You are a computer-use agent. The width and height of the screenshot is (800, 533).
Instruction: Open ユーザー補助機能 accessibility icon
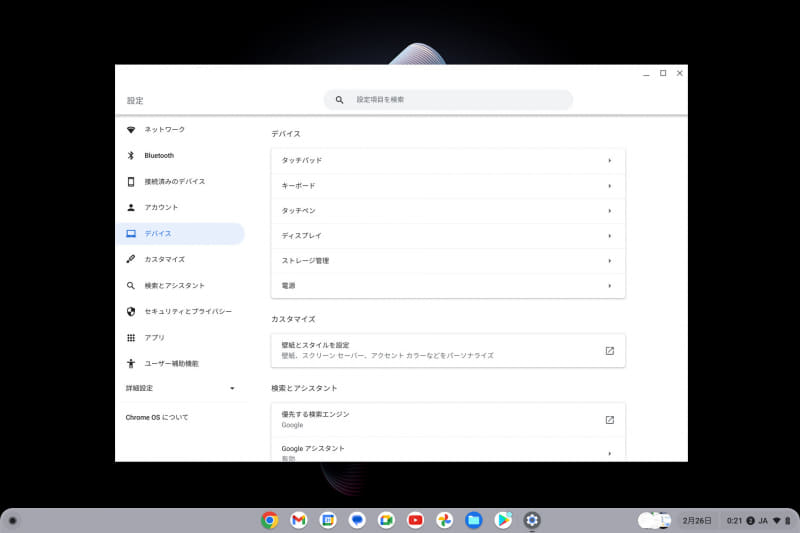(131, 364)
